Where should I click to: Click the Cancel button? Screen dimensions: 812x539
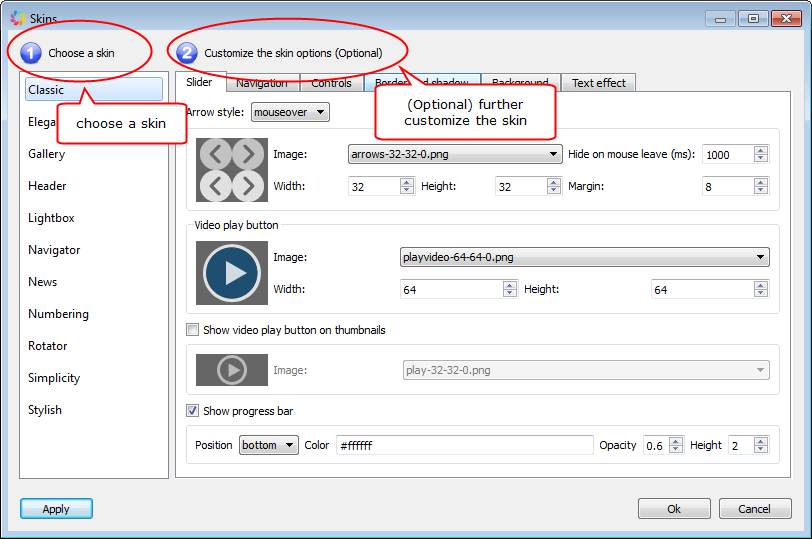[755, 508]
